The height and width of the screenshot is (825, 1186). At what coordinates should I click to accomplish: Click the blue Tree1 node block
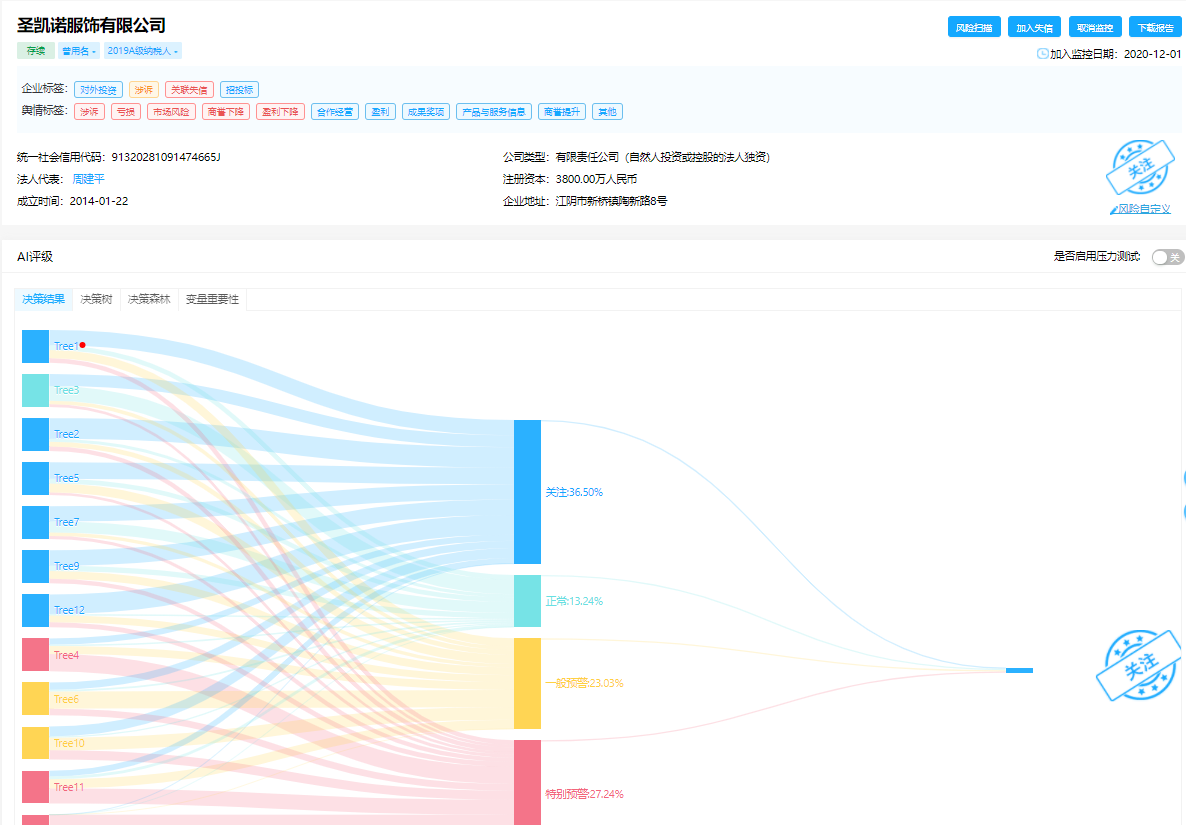(x=36, y=346)
